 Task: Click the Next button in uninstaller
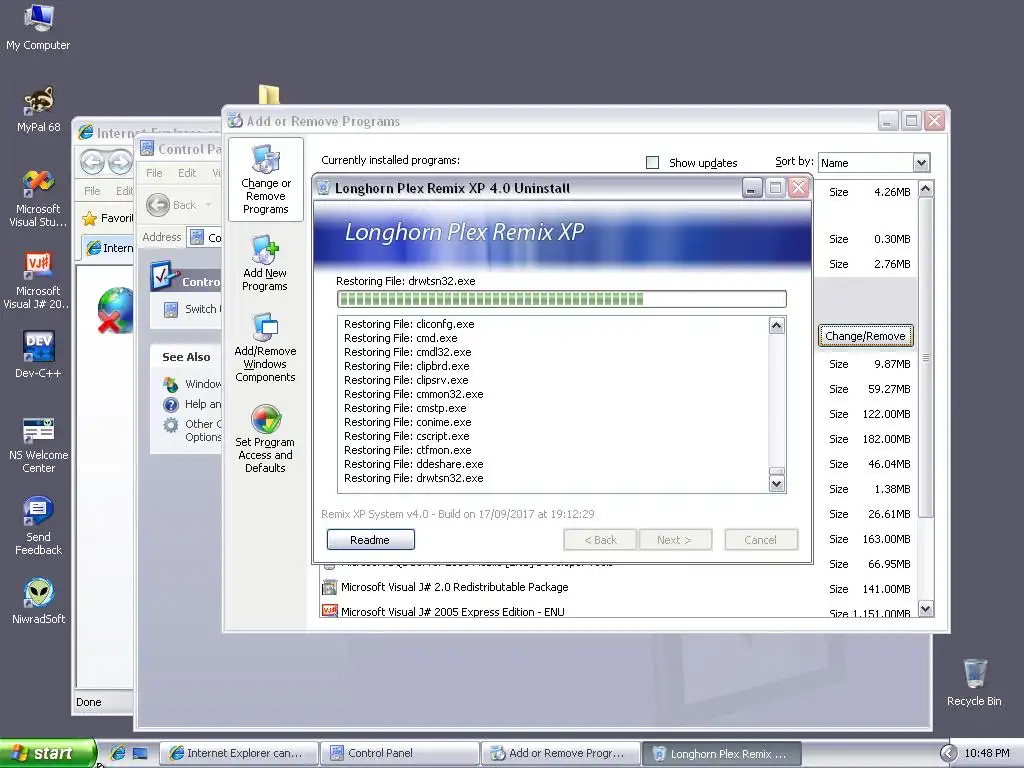coord(675,540)
